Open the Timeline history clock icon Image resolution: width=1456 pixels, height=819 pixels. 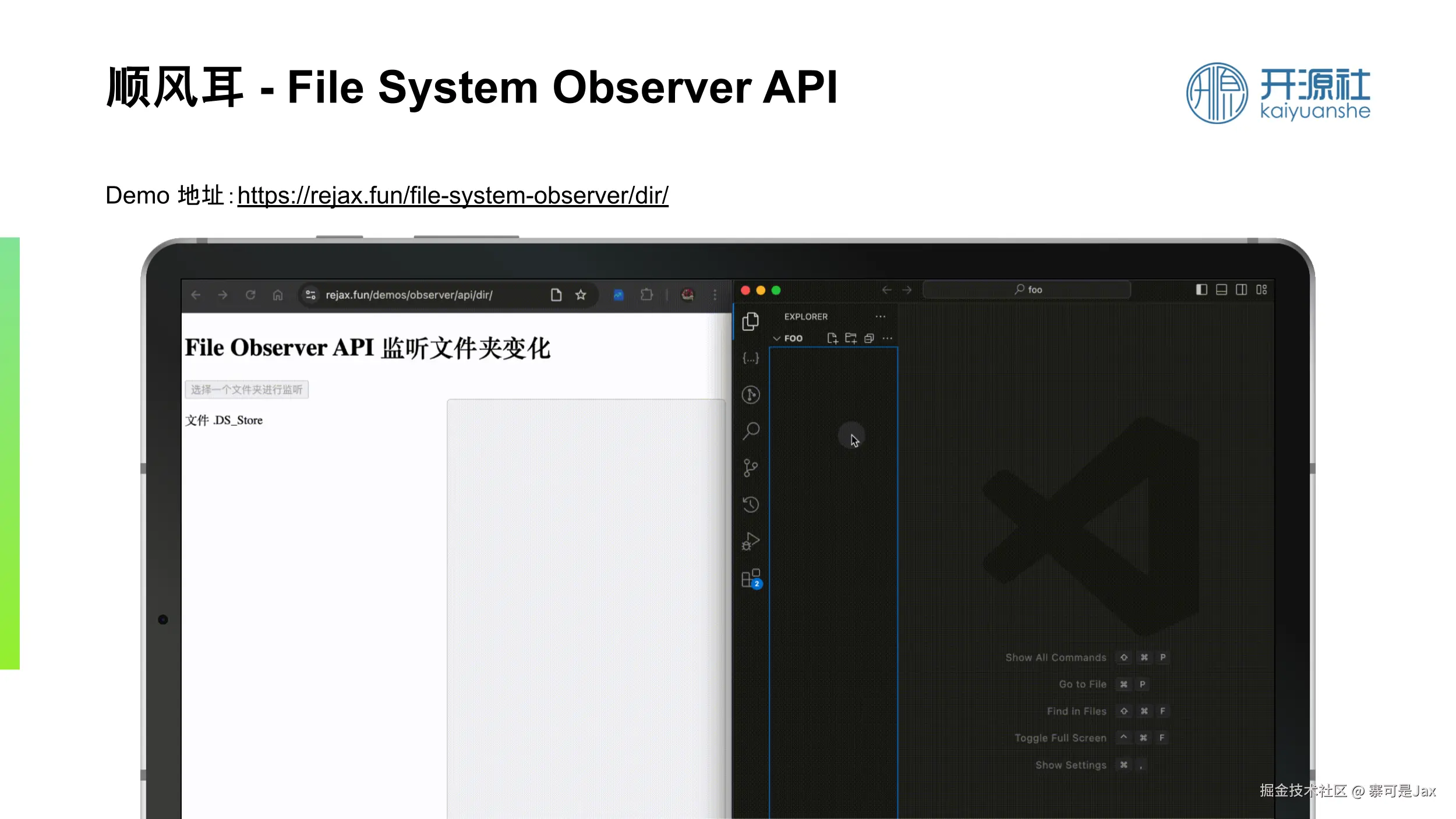pyautogui.click(x=750, y=504)
